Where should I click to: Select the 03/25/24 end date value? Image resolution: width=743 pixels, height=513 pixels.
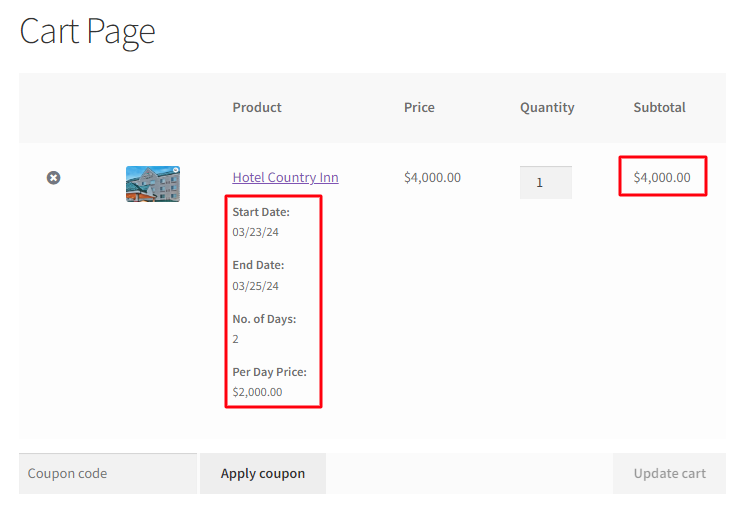(255, 286)
